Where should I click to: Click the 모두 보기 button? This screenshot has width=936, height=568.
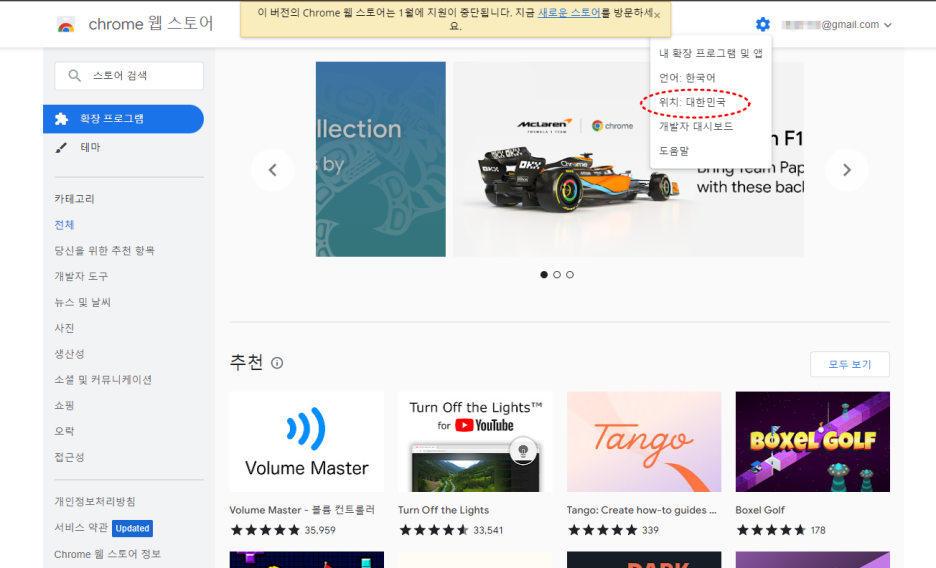(x=849, y=364)
